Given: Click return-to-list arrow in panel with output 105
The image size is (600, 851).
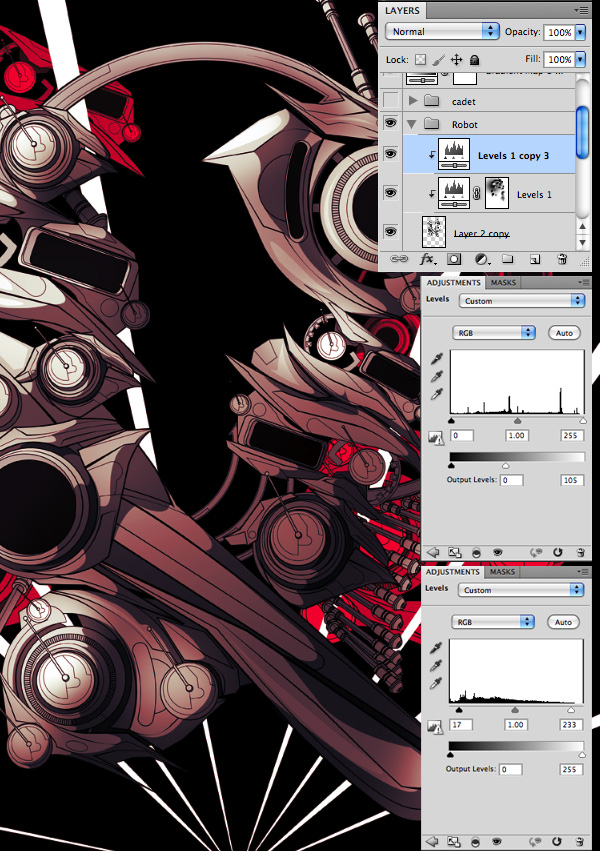Looking at the screenshot, I should point(432,552).
